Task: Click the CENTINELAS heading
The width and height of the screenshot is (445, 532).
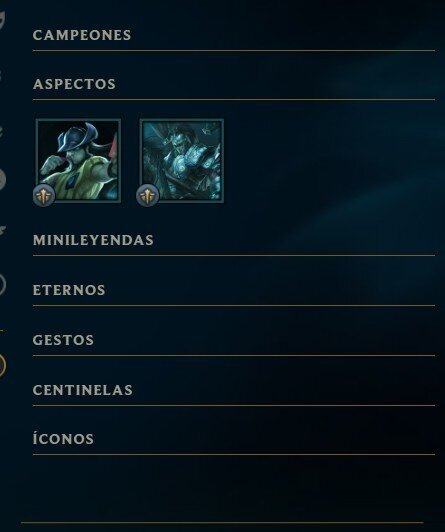Action: [x=83, y=390]
